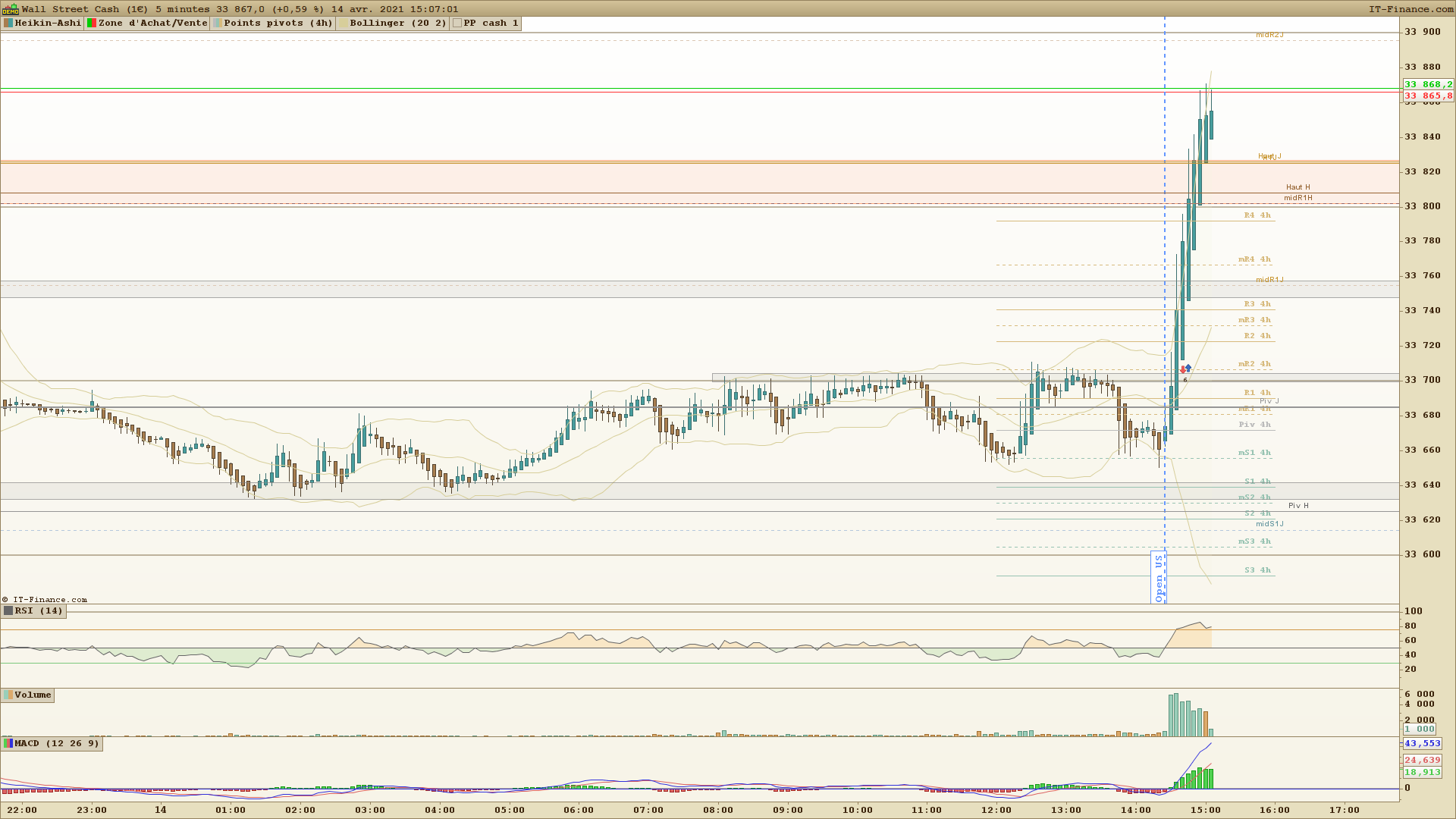
Task: Click the © IT-Finance.com copyright link
Action: 45,600
